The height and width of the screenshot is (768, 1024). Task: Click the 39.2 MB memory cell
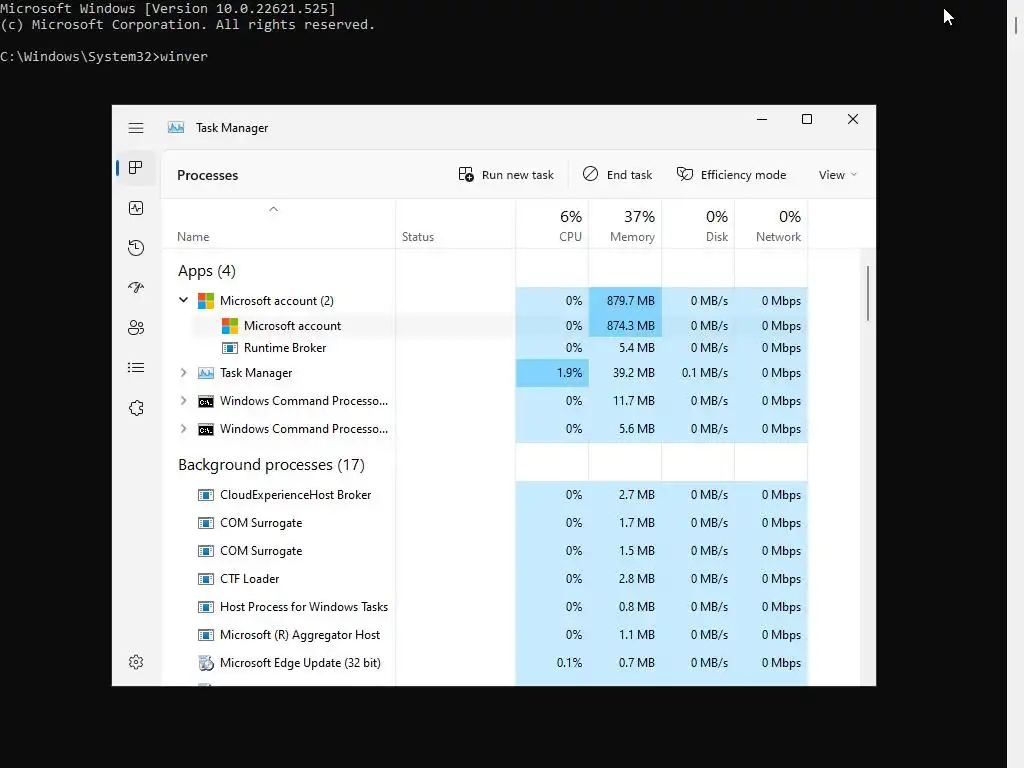pyautogui.click(x=626, y=373)
